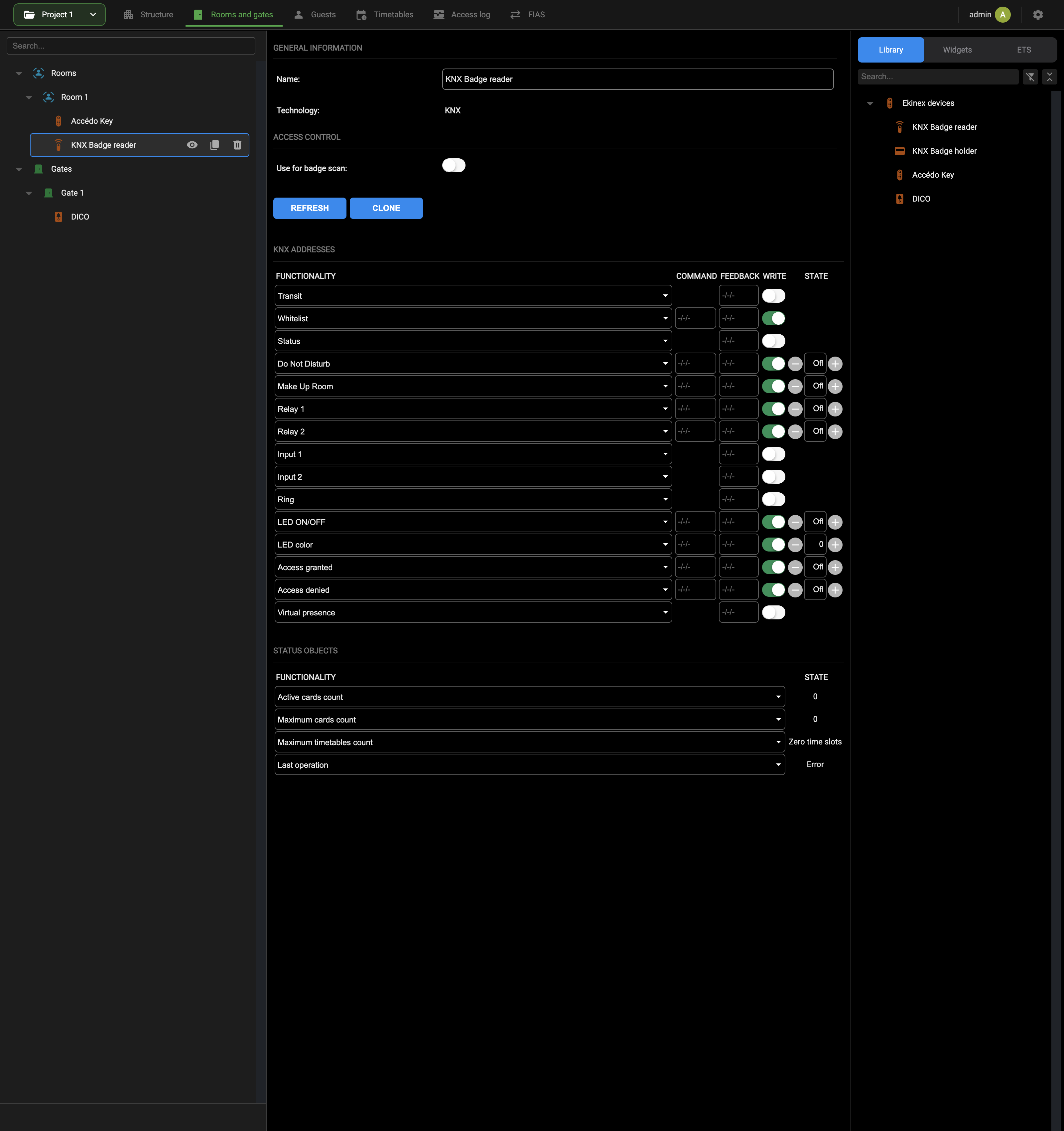The height and width of the screenshot is (1131, 1064).
Task: Collapse all library items icon
Action: tap(1050, 77)
